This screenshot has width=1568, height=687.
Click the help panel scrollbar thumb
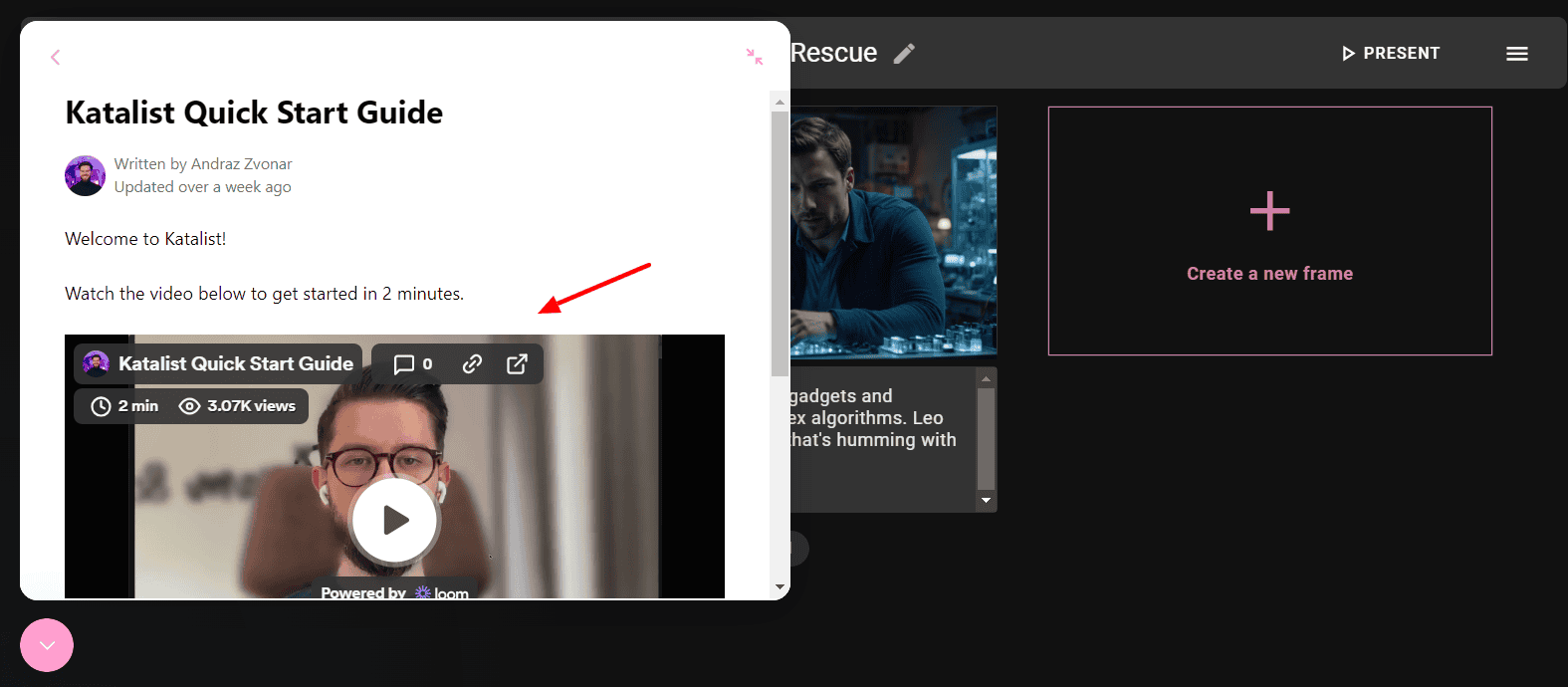780,244
